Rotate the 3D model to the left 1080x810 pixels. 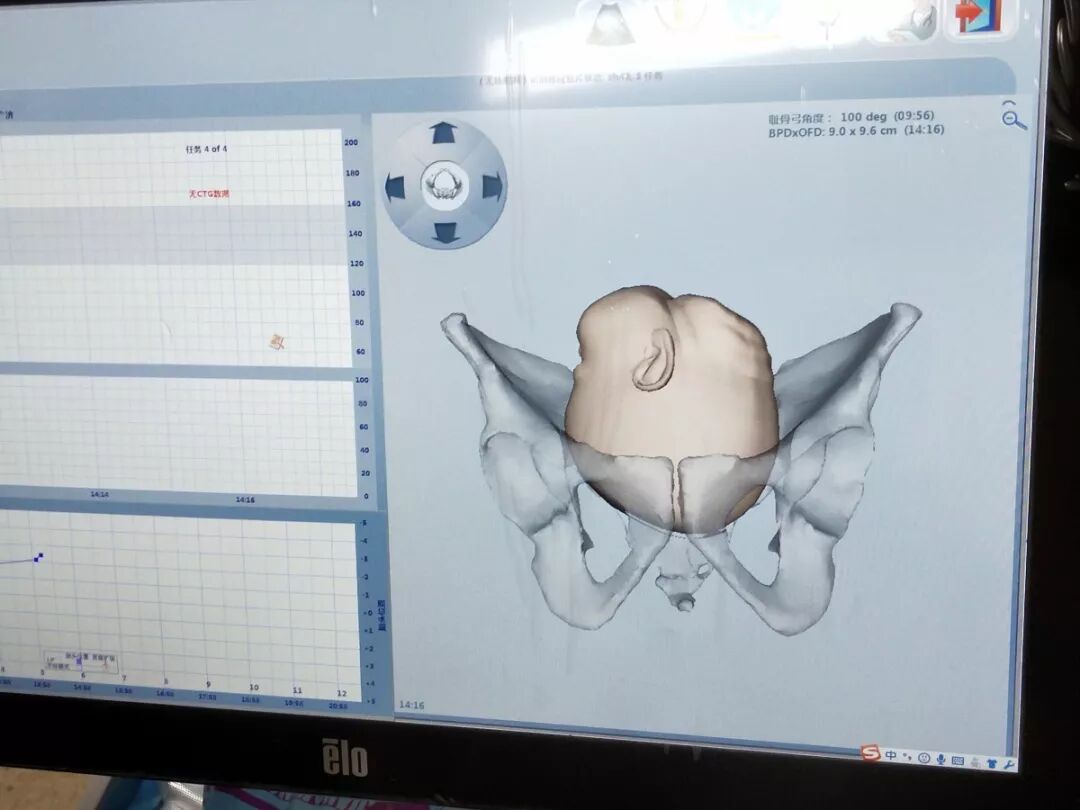click(395, 186)
